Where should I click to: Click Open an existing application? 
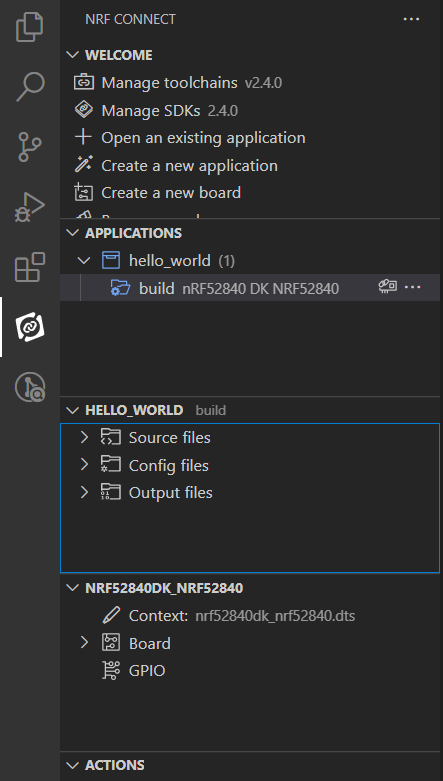pos(203,137)
